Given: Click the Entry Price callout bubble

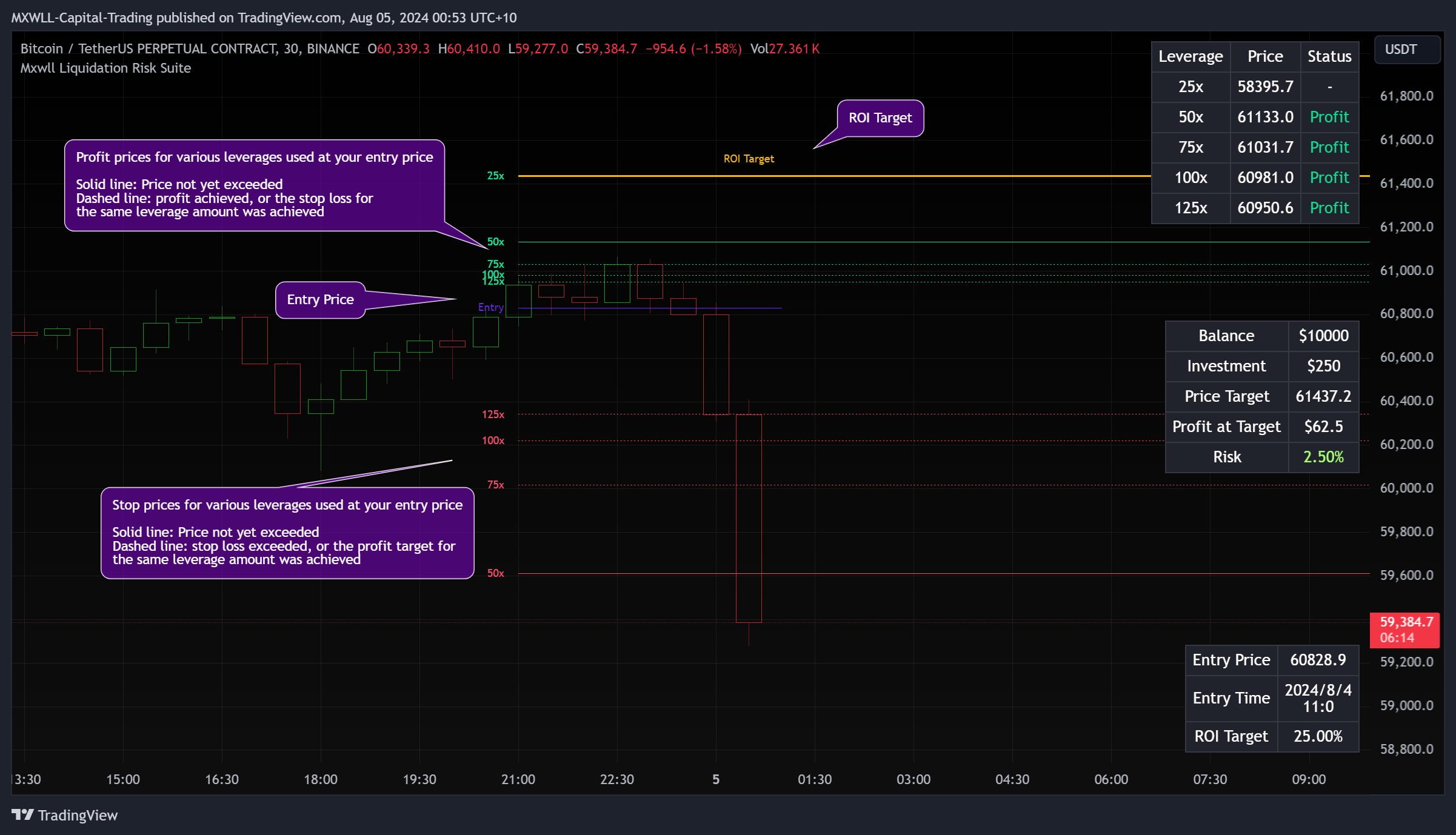Looking at the screenshot, I should click(x=320, y=299).
